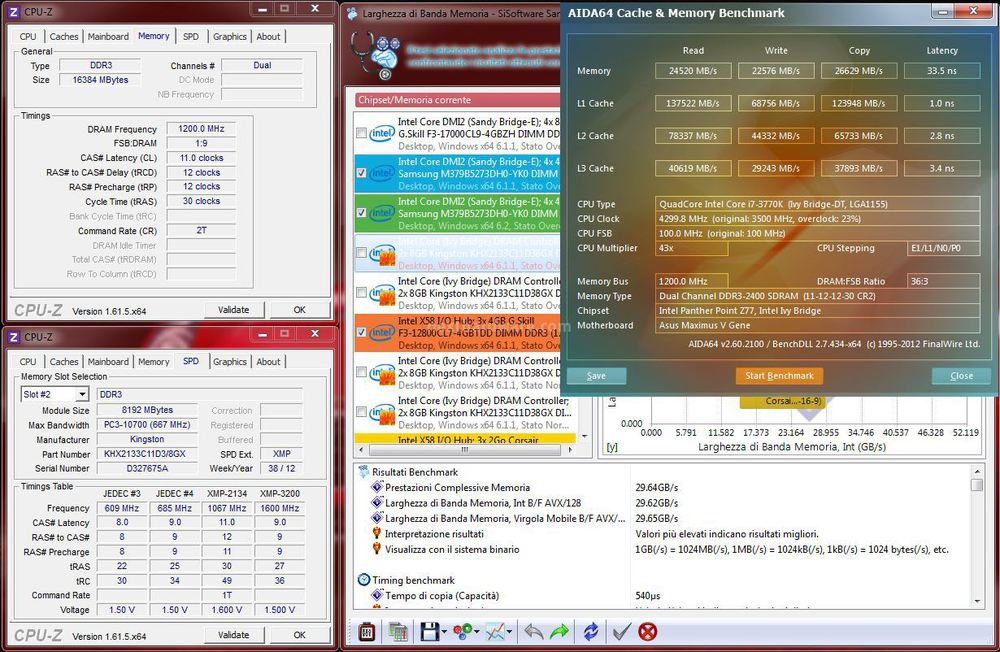Image resolution: width=1000 pixels, height=652 pixels.
Task: Go back with the grey arrow icon
Action: click(533, 632)
